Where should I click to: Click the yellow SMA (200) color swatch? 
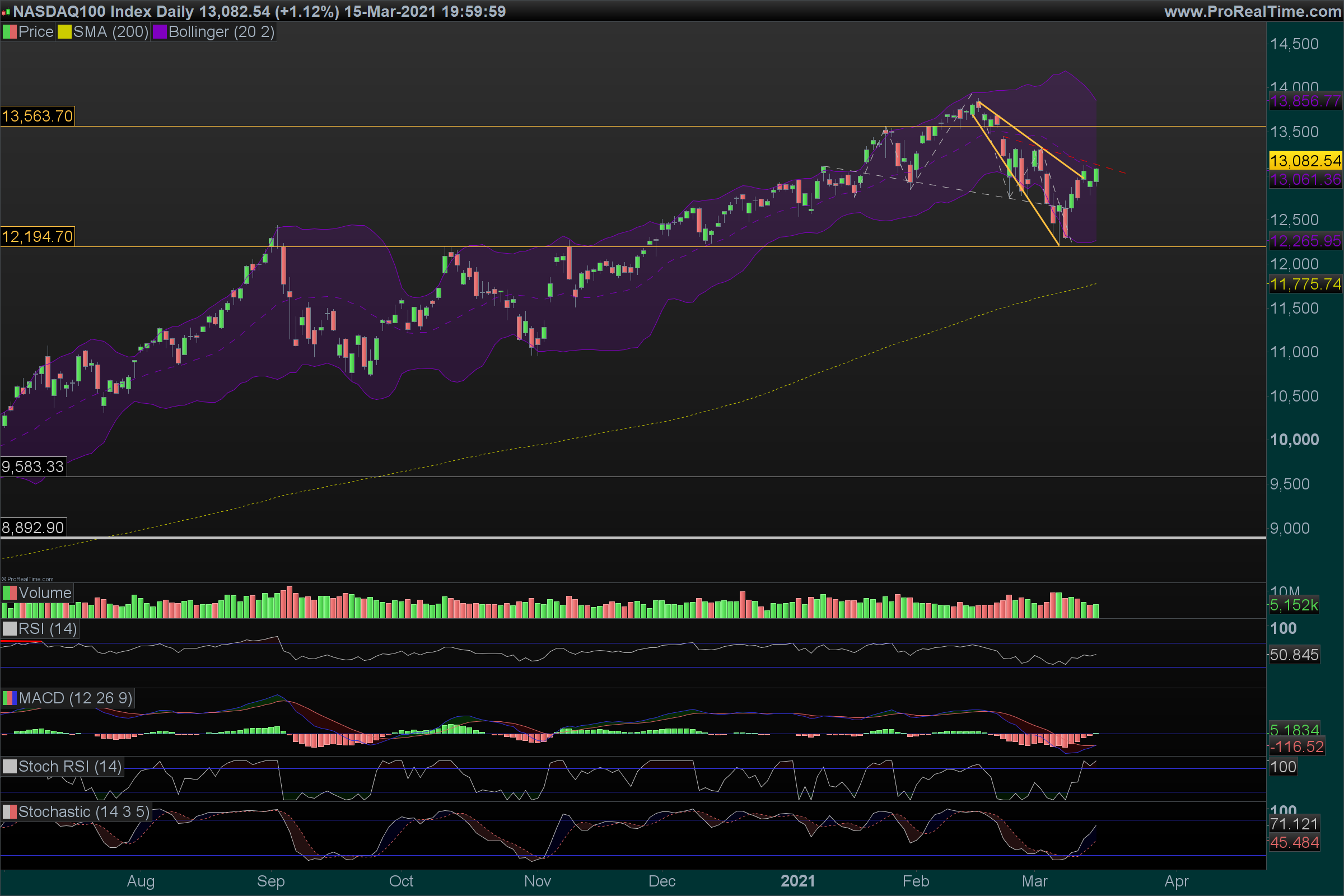pyautogui.click(x=64, y=32)
